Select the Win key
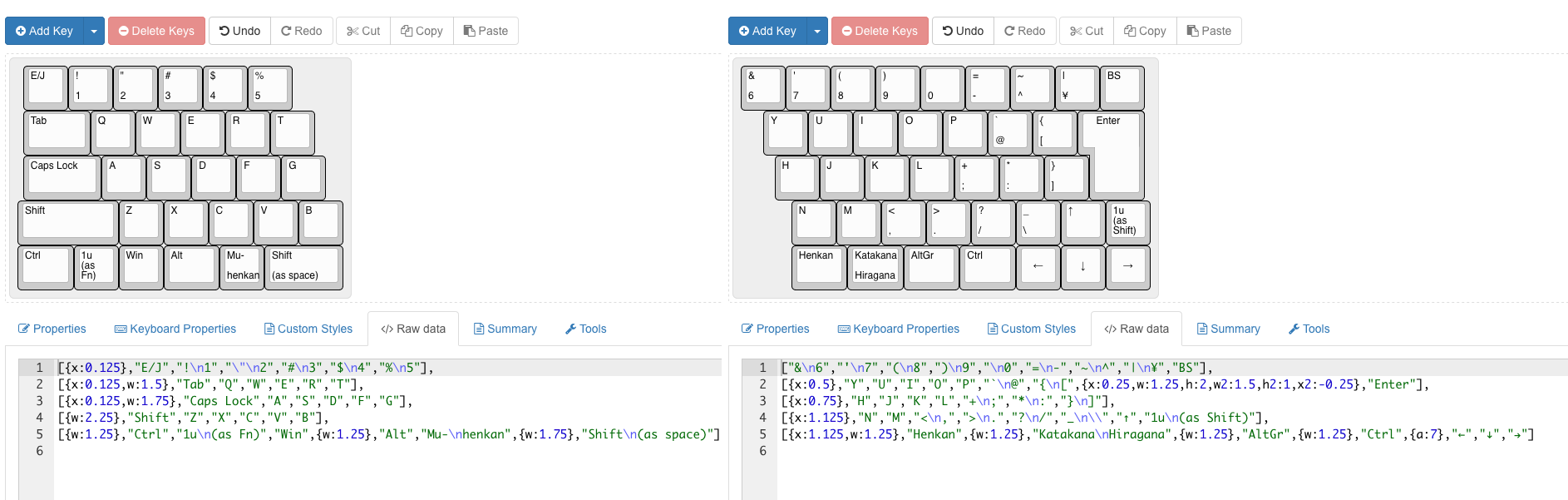 [x=141, y=267]
